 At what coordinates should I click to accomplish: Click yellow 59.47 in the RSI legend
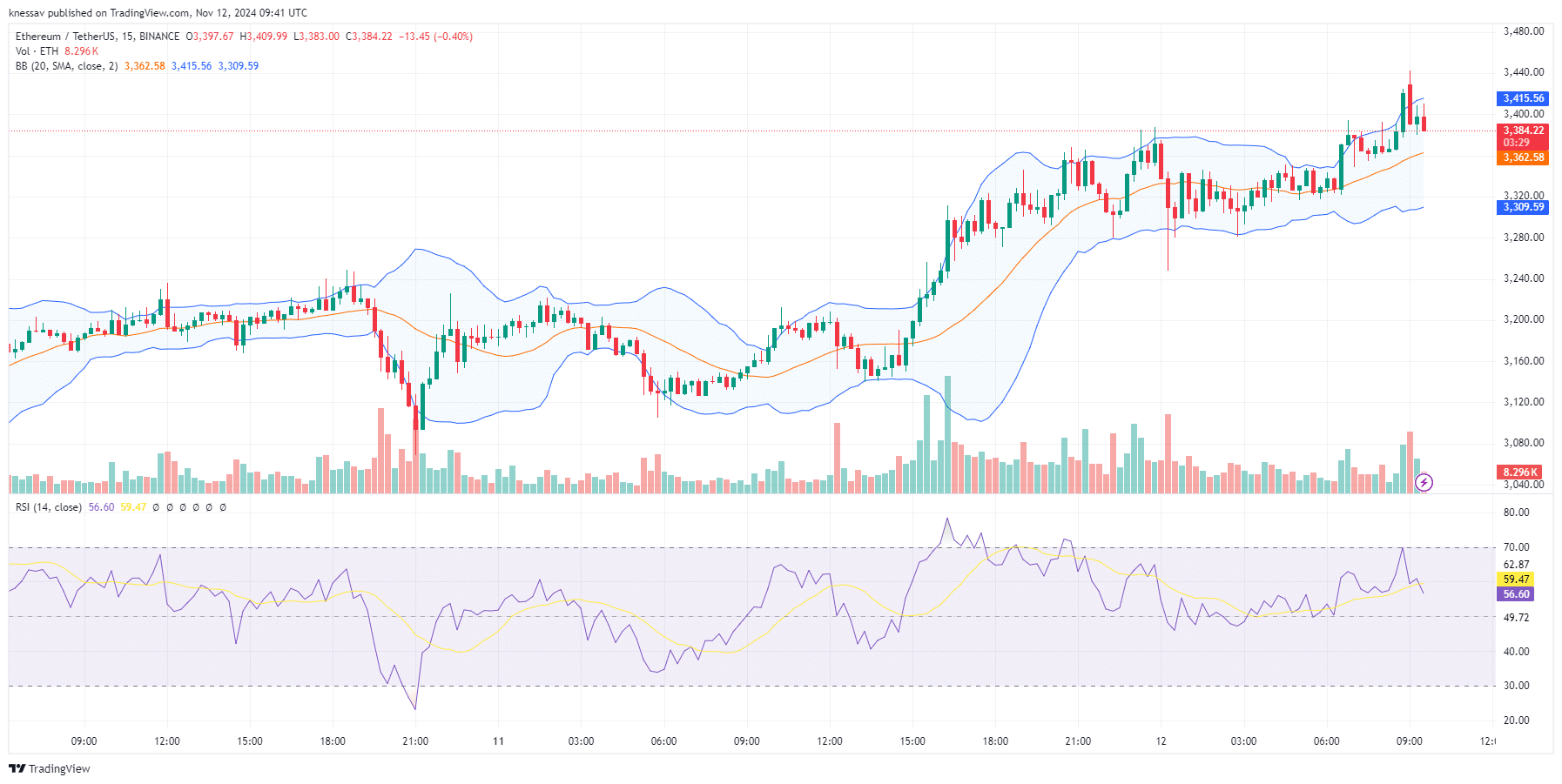click(x=133, y=507)
